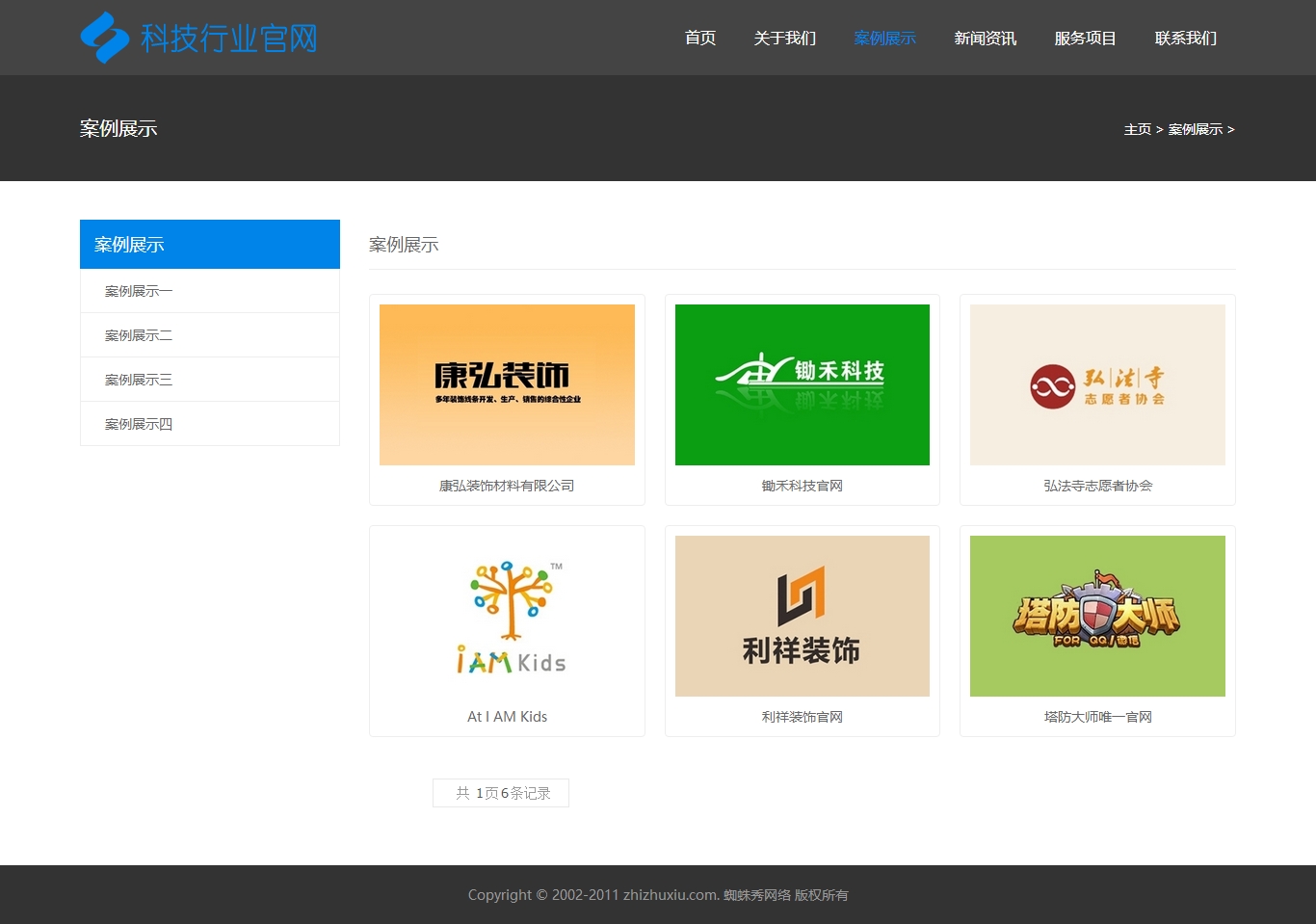
Task: Click the blue site logo icon
Action: [104, 38]
